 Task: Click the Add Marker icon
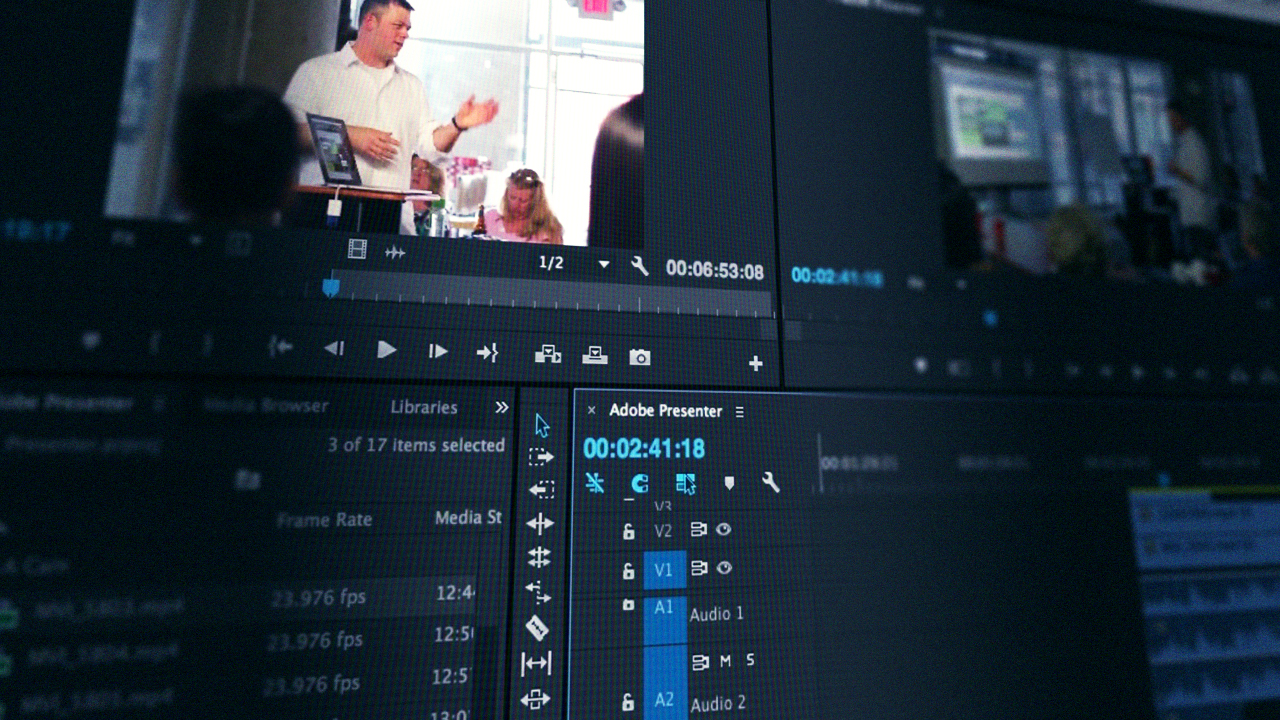point(729,484)
